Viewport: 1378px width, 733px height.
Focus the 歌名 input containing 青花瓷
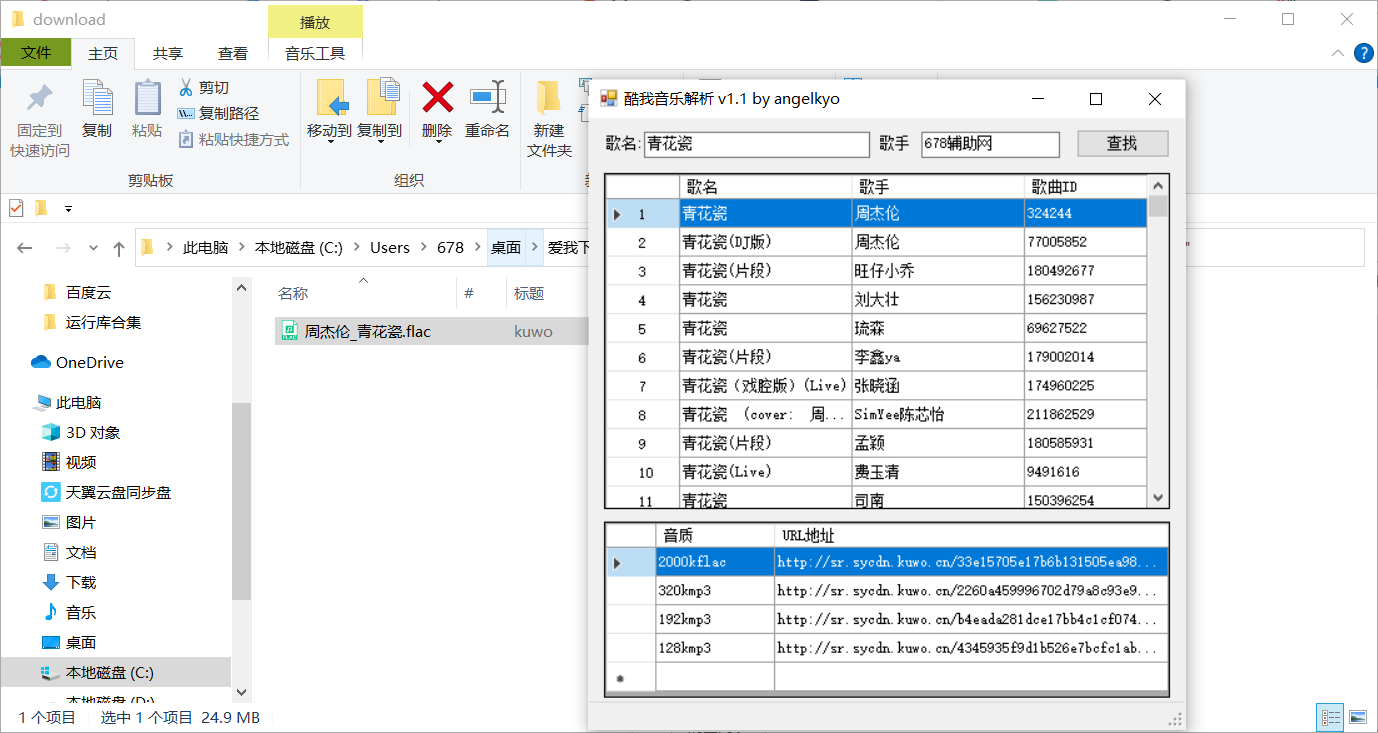757,144
